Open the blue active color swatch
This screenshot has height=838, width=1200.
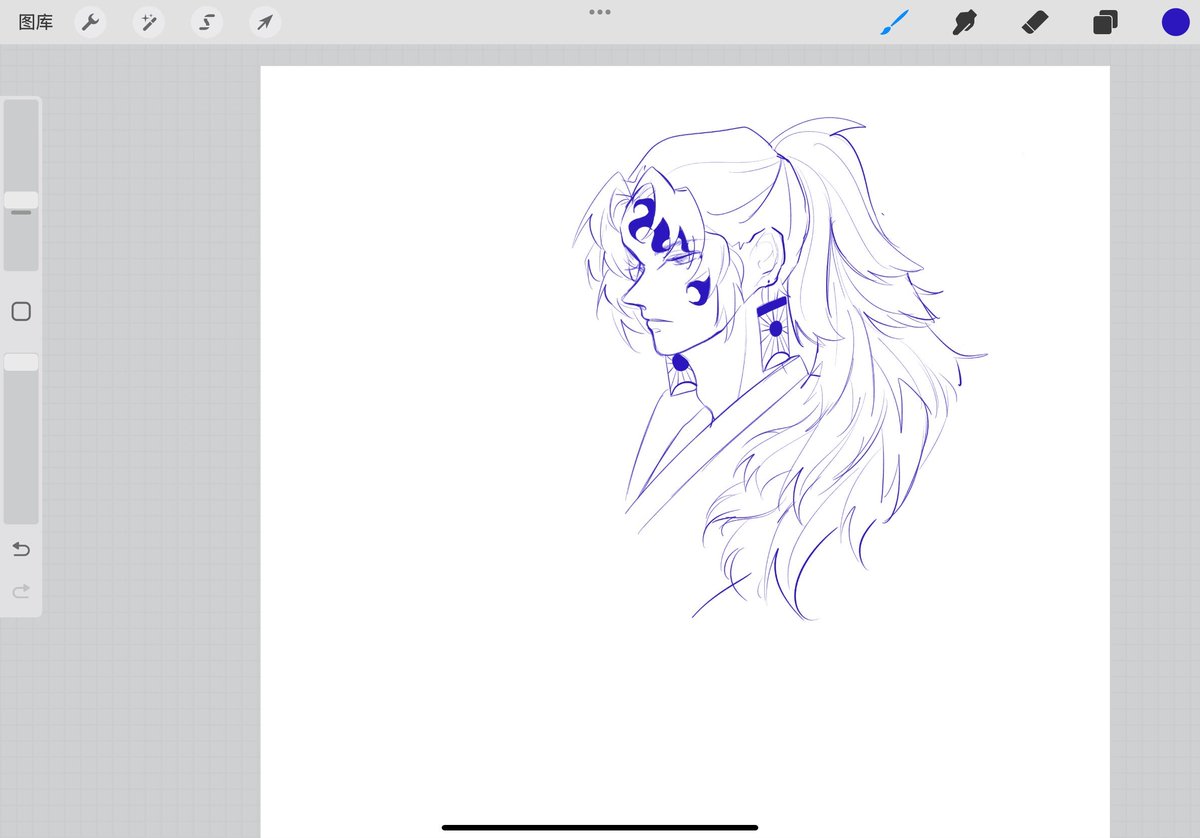point(1175,22)
